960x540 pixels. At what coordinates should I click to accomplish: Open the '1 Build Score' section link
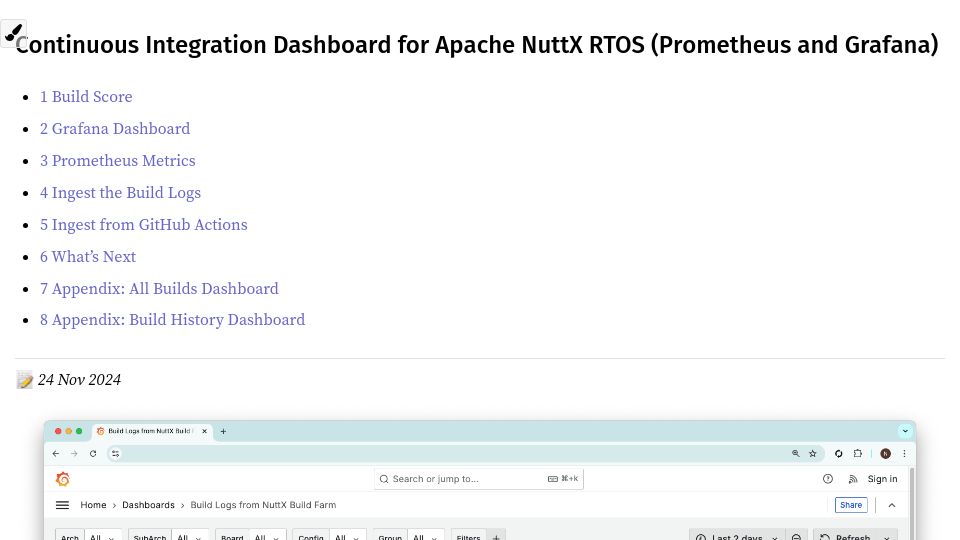tap(86, 97)
